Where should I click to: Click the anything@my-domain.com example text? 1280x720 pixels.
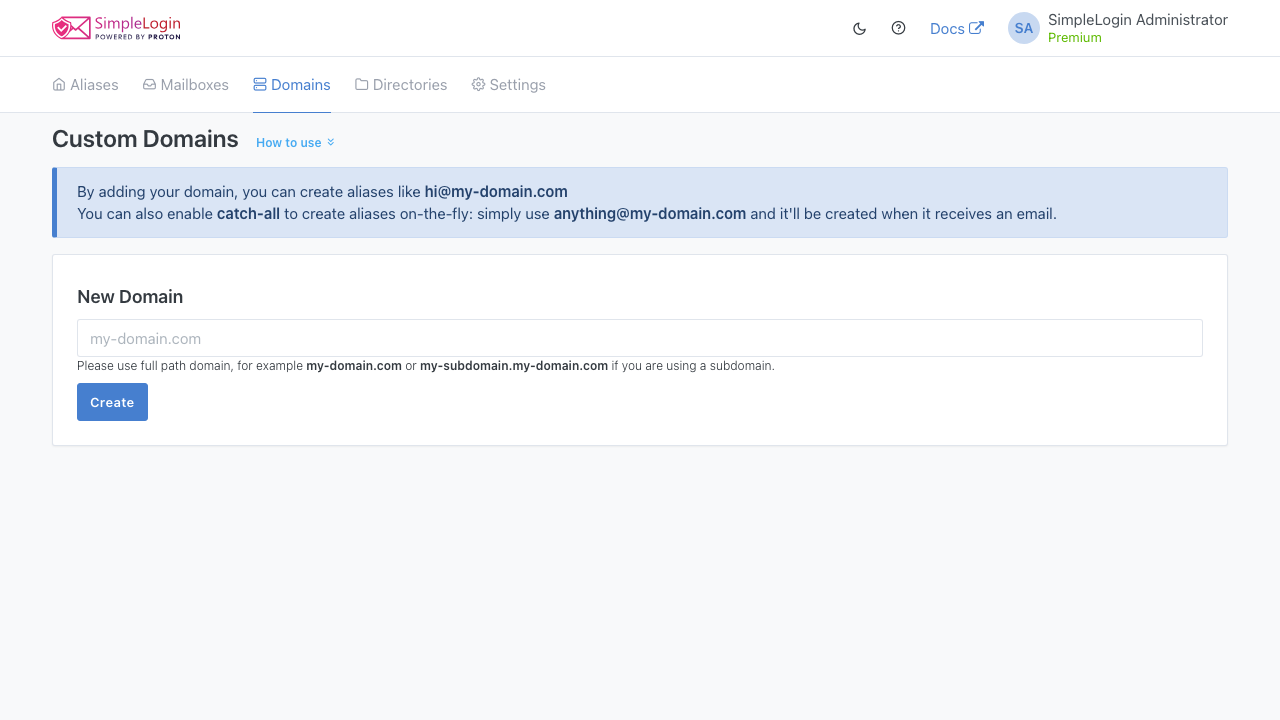click(650, 214)
